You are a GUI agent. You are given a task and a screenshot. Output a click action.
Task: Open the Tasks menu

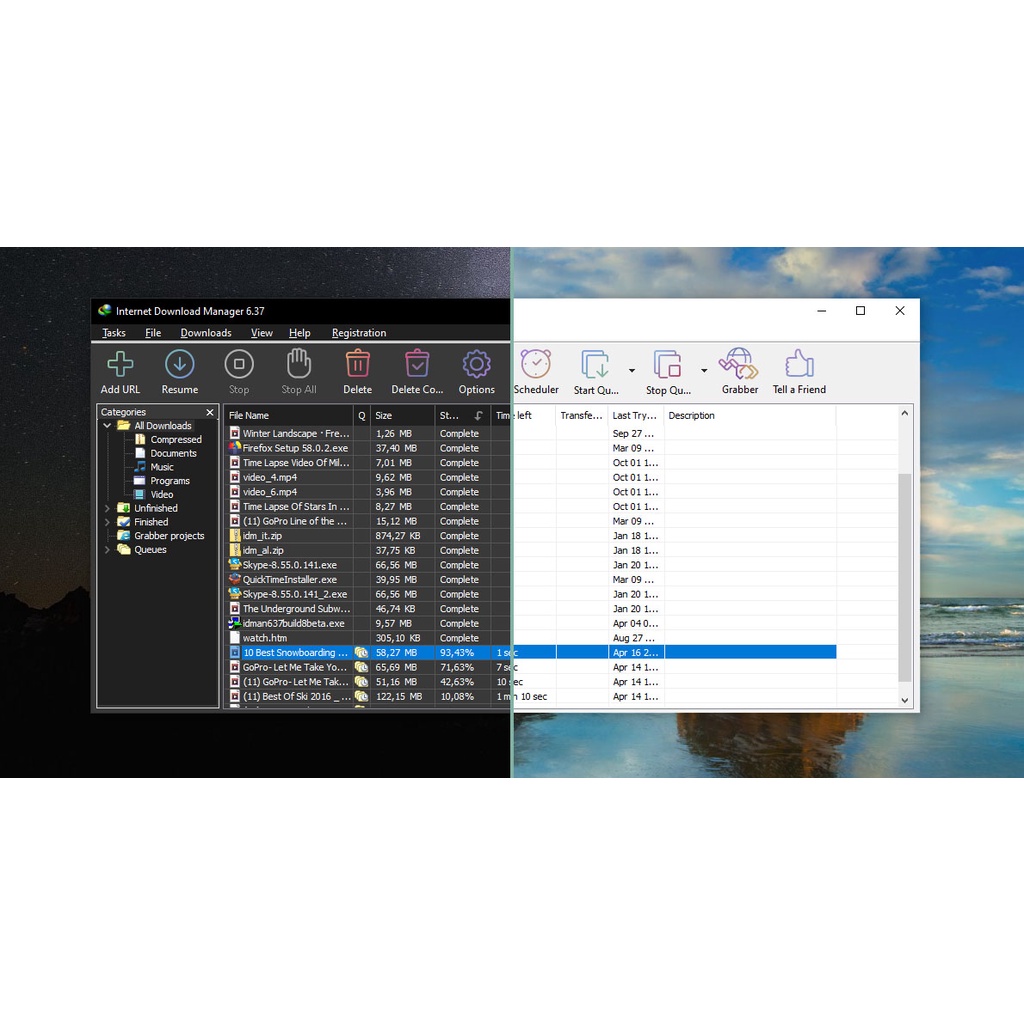(x=114, y=332)
